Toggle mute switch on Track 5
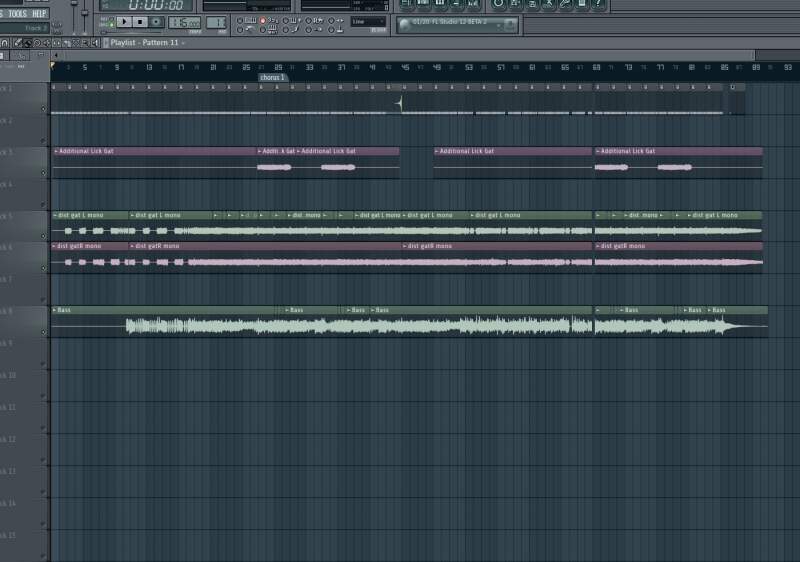This screenshot has width=800, height=562. pyautogui.click(x=43, y=237)
